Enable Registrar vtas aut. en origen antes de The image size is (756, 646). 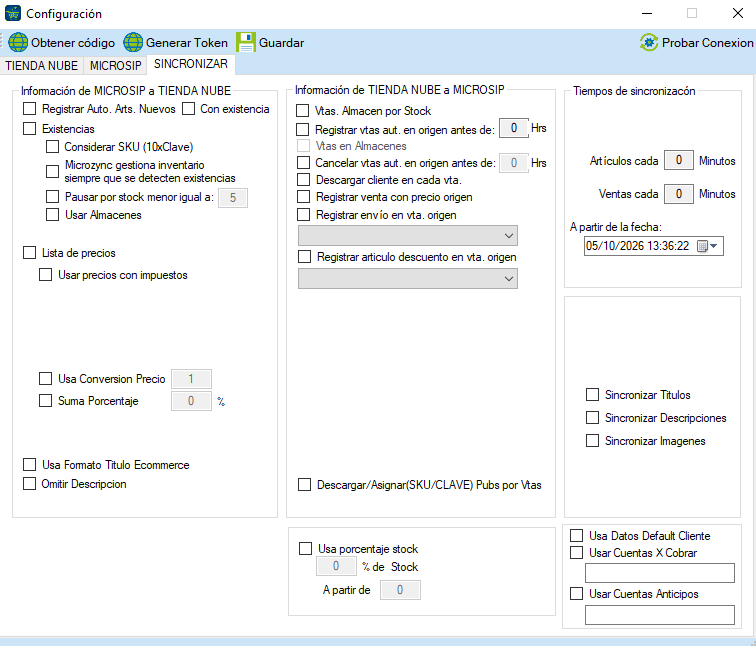point(303,130)
